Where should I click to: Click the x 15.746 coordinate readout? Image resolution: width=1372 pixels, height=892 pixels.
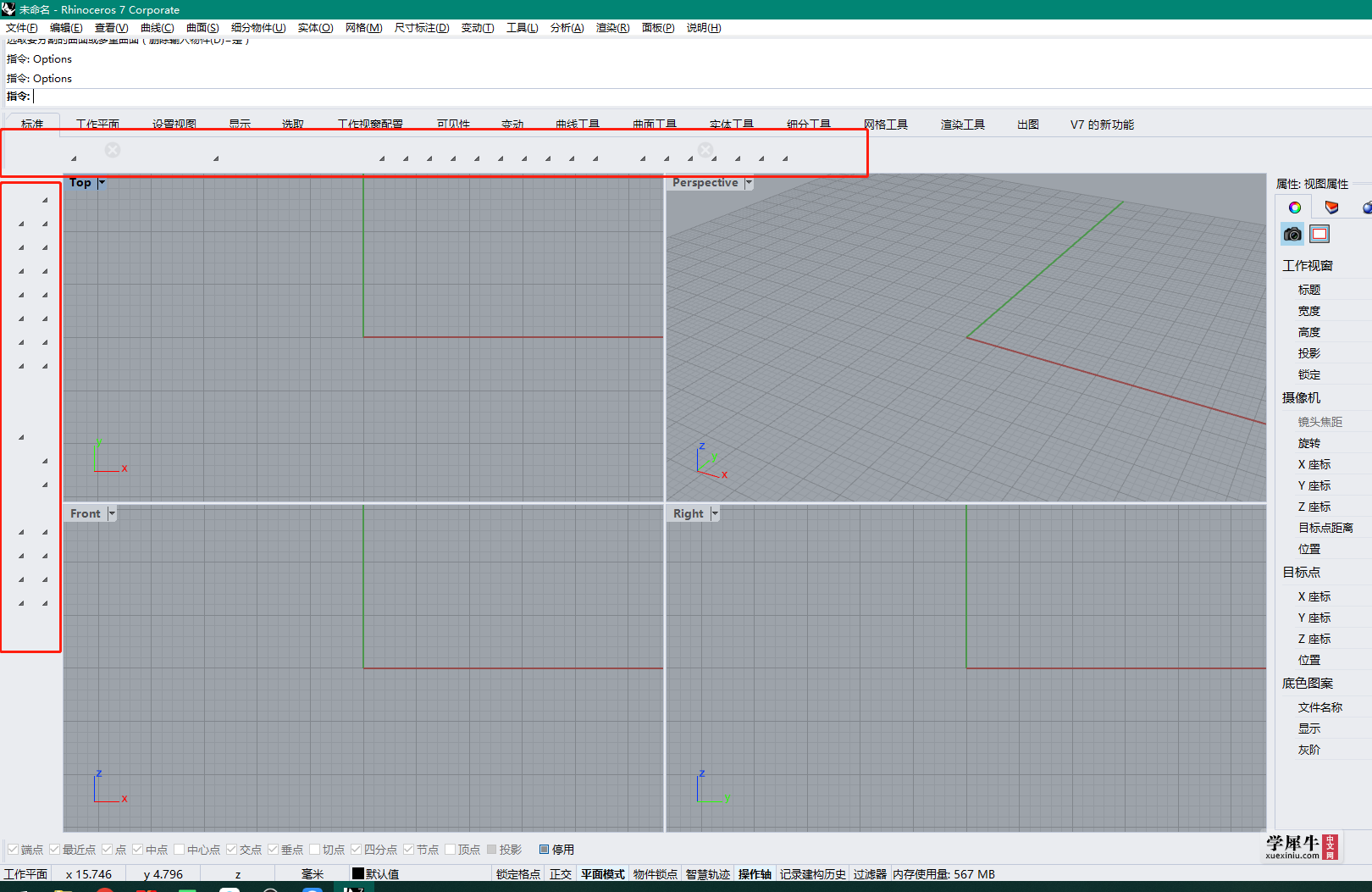(89, 873)
